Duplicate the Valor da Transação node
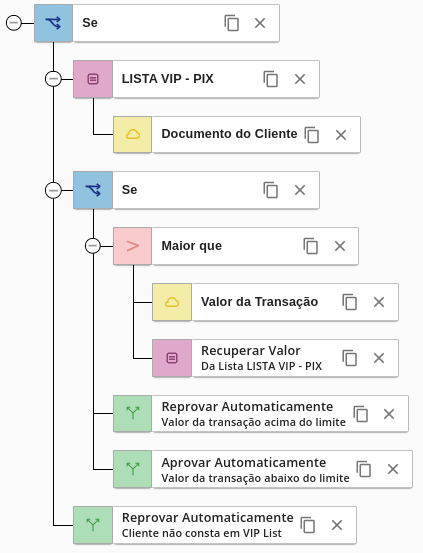This screenshot has height=553, width=423. pyautogui.click(x=350, y=302)
